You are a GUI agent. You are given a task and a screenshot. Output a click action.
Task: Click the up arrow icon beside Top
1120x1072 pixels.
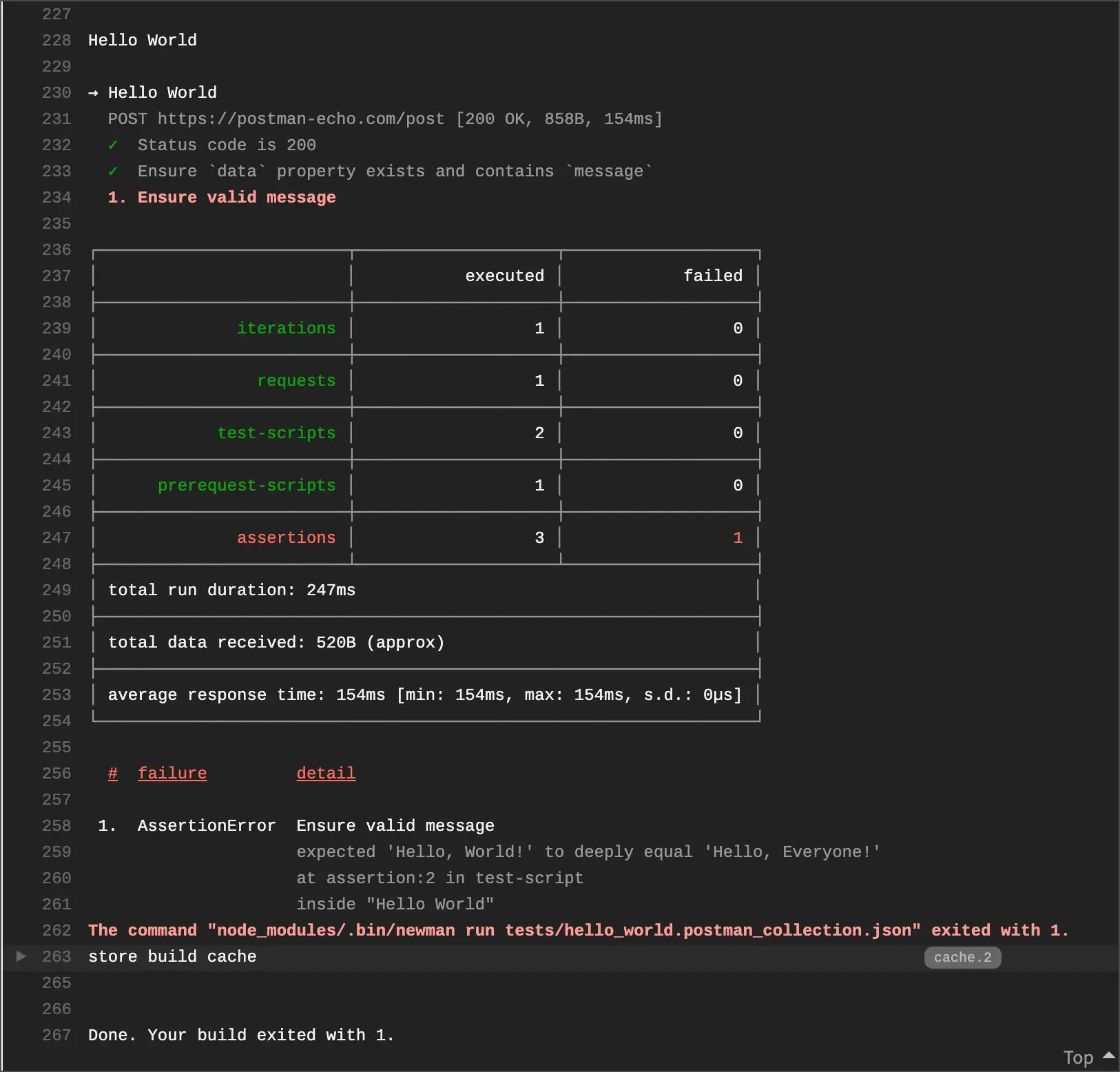[1108, 1055]
